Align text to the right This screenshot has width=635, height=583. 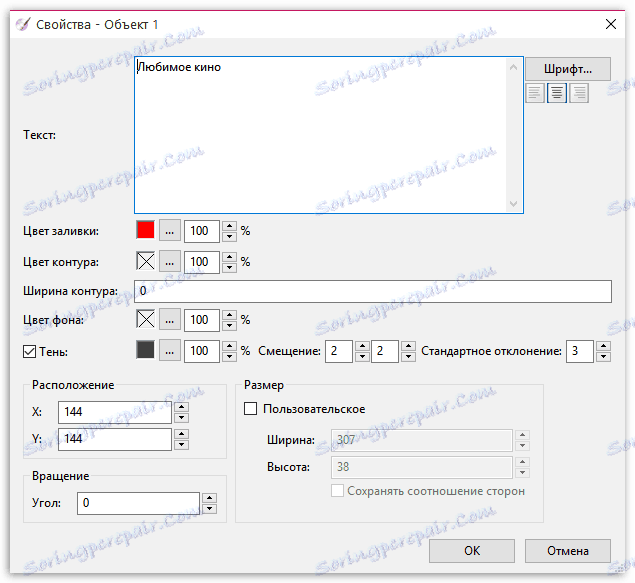(579, 93)
